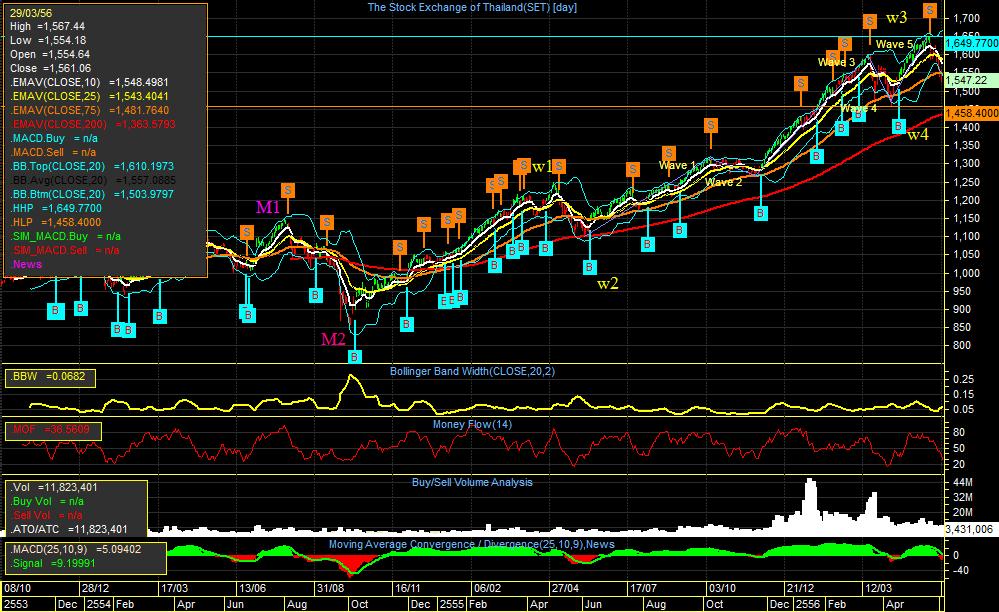Select the w1 wave annotation
This screenshot has width=999, height=612.
coord(542,167)
